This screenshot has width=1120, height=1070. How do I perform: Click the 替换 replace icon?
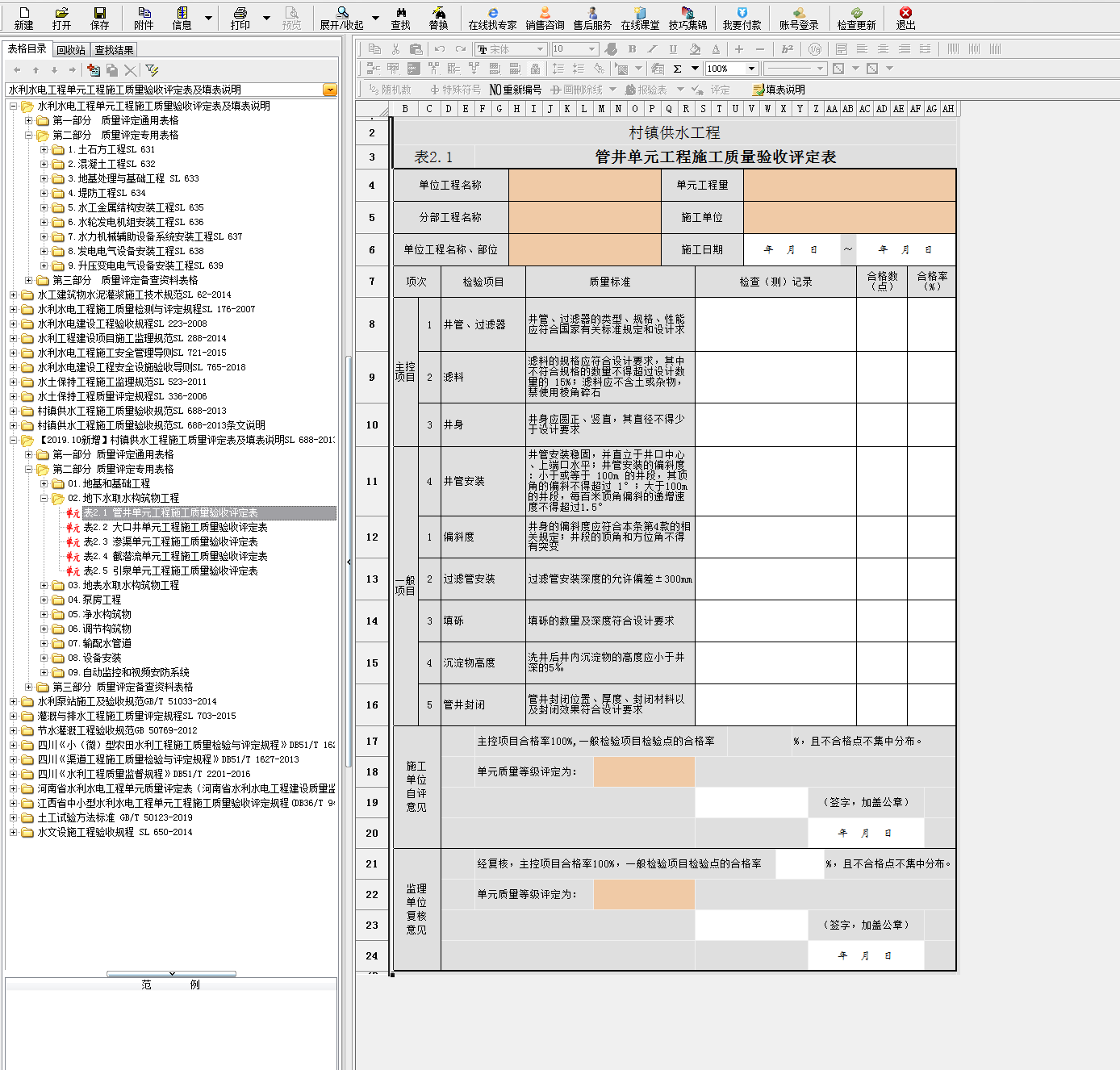click(x=438, y=18)
